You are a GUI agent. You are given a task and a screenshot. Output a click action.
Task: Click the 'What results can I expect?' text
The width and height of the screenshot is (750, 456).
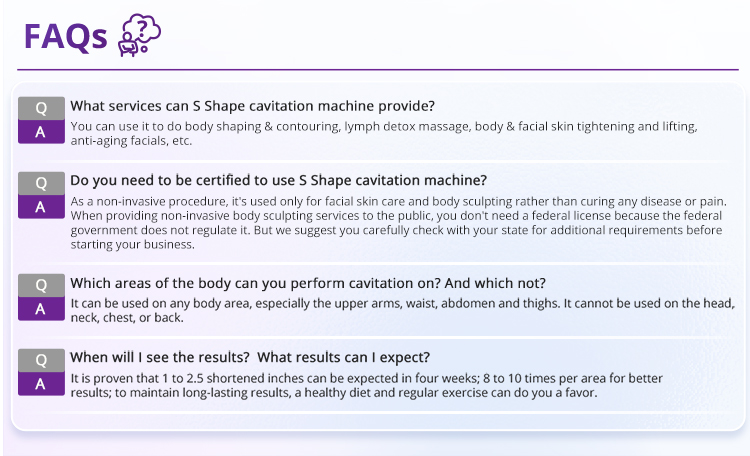point(343,357)
